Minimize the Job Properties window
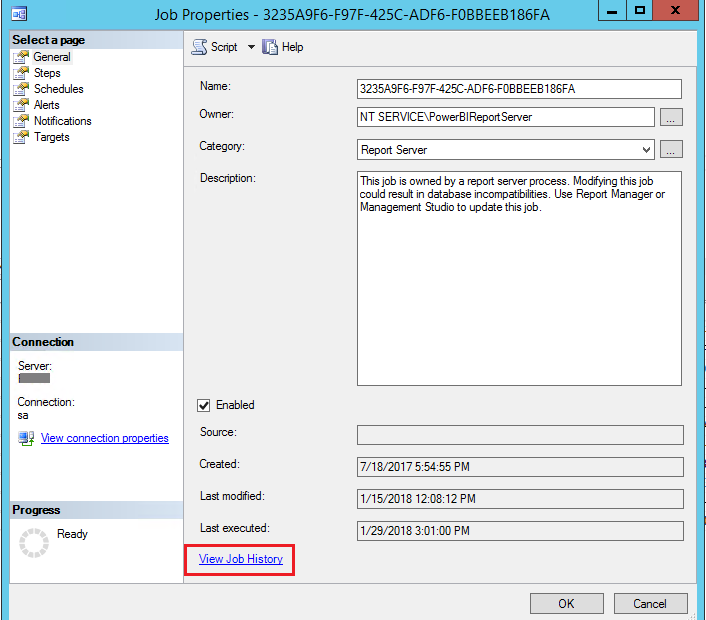The height and width of the screenshot is (620, 706). pos(612,10)
